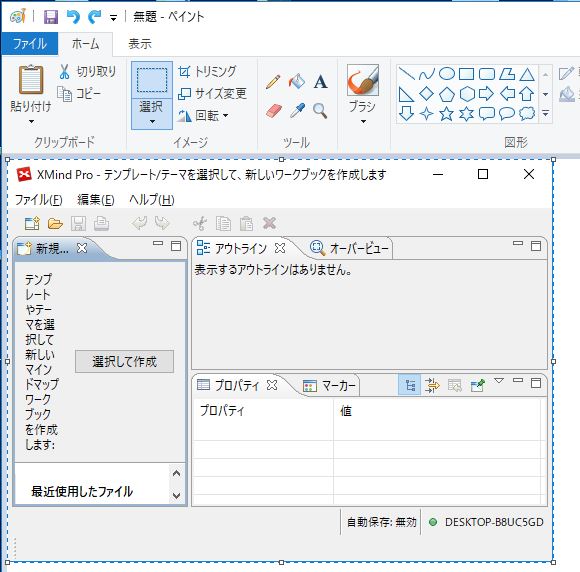Select the Color picker eyedropper tool
The height and width of the screenshot is (572, 580).
(x=297, y=111)
